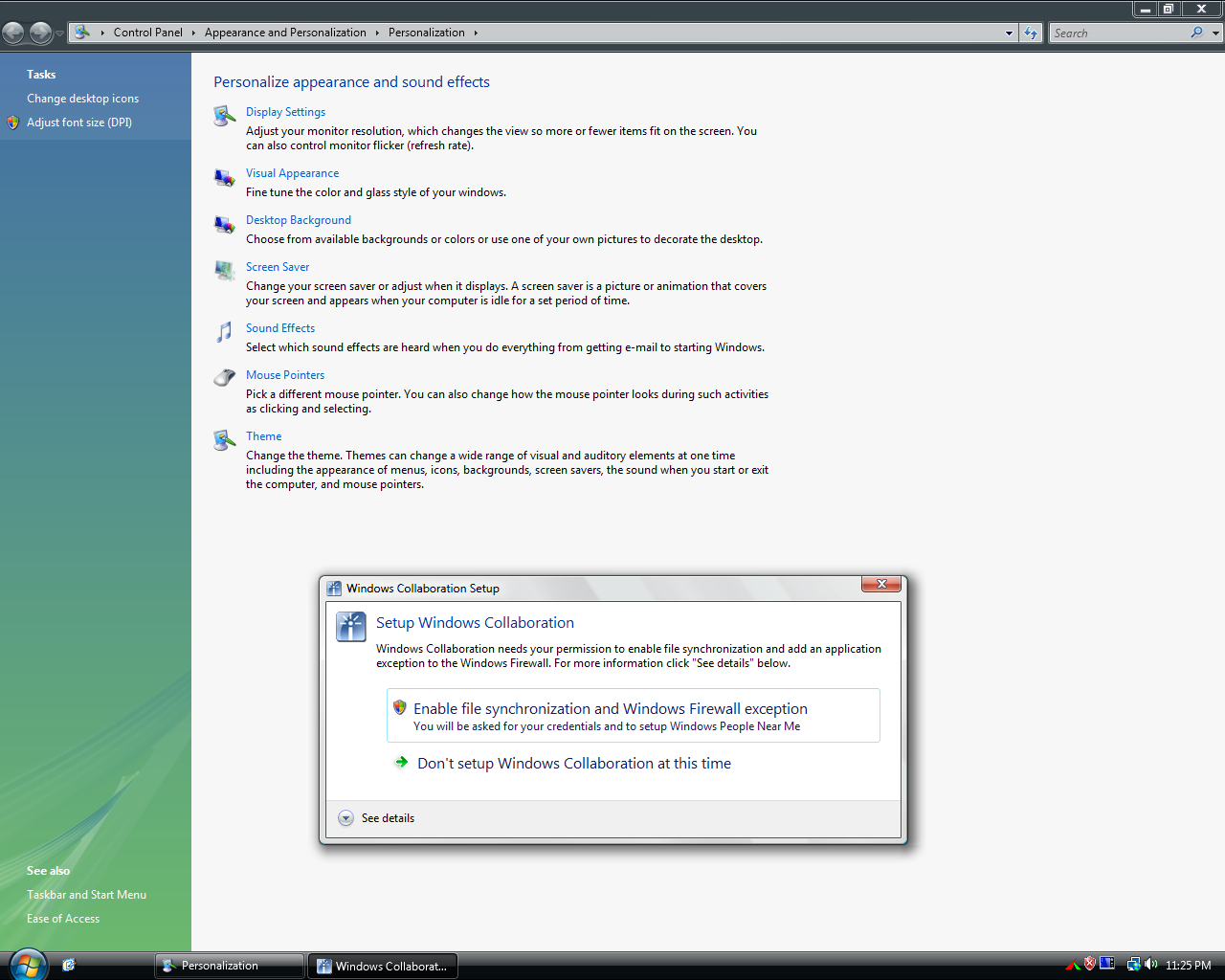The width and height of the screenshot is (1225, 980).
Task: Click the shield icon on Enable file synchronization
Action: (400, 707)
